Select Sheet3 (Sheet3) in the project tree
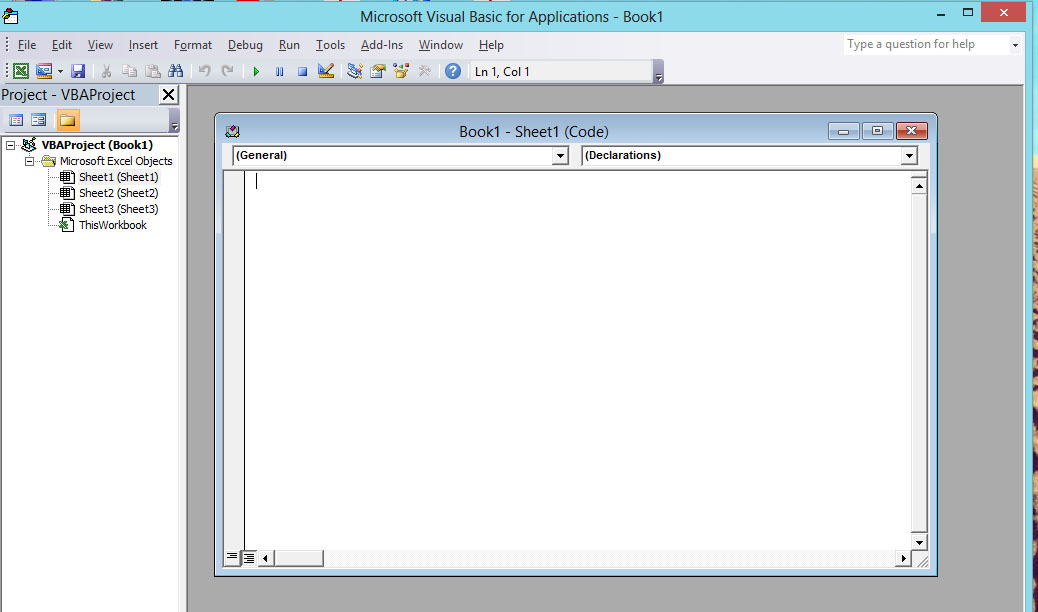This screenshot has height=612, width=1038. pos(118,209)
